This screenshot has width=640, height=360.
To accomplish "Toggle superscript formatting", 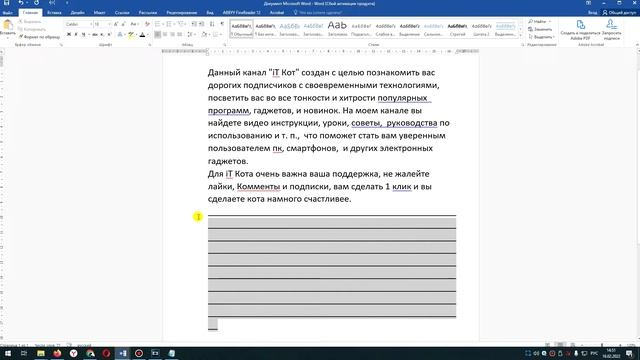I will 109,35.
